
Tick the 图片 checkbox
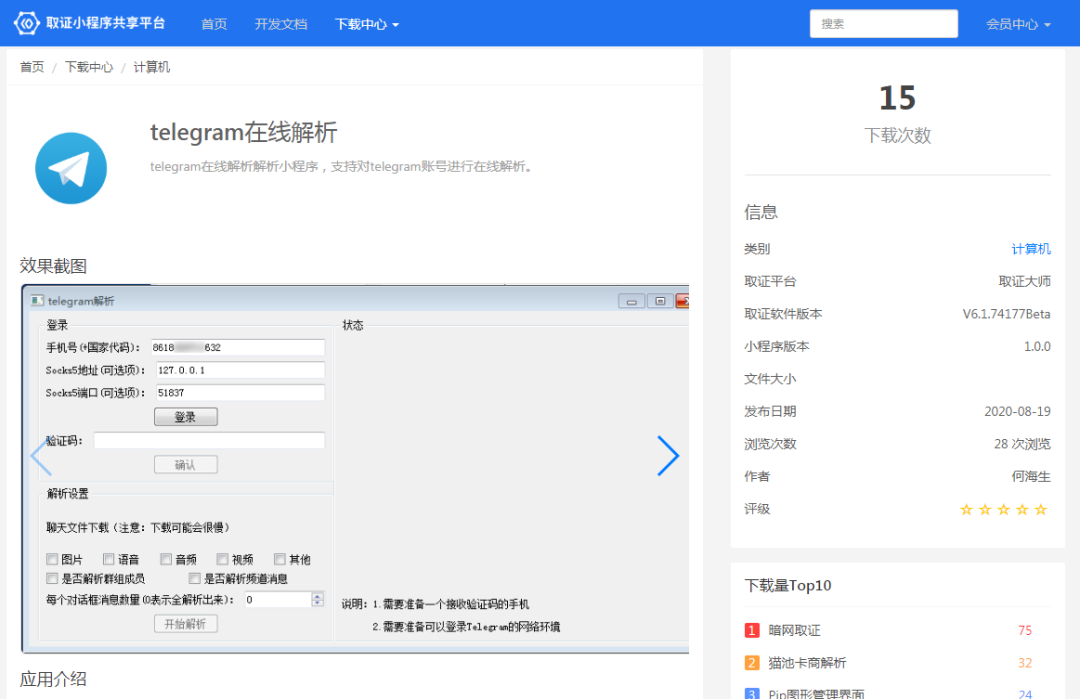52,559
